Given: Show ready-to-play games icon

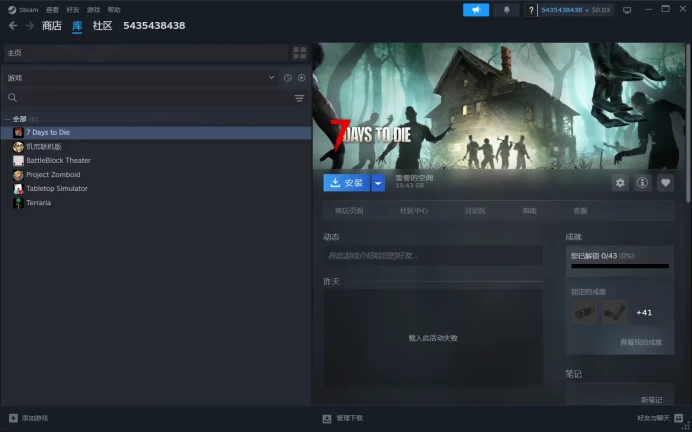Looking at the screenshot, I should [301, 78].
